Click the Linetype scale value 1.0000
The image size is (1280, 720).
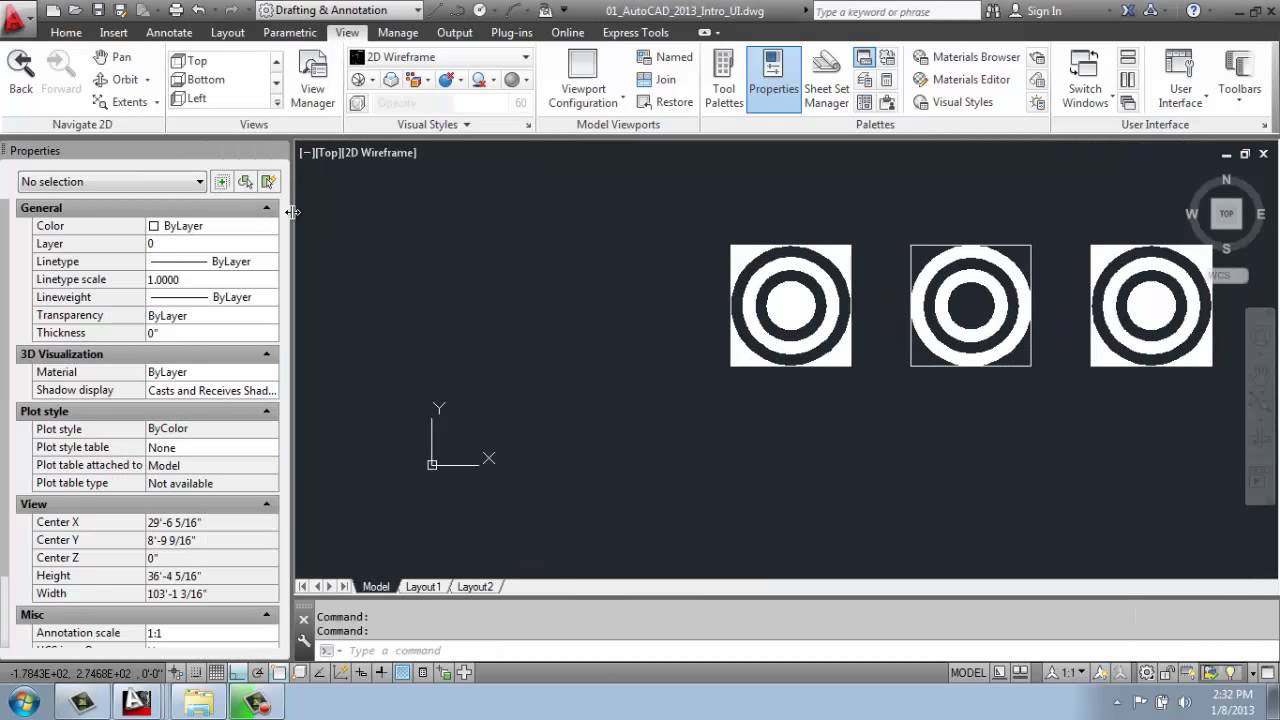coord(211,279)
